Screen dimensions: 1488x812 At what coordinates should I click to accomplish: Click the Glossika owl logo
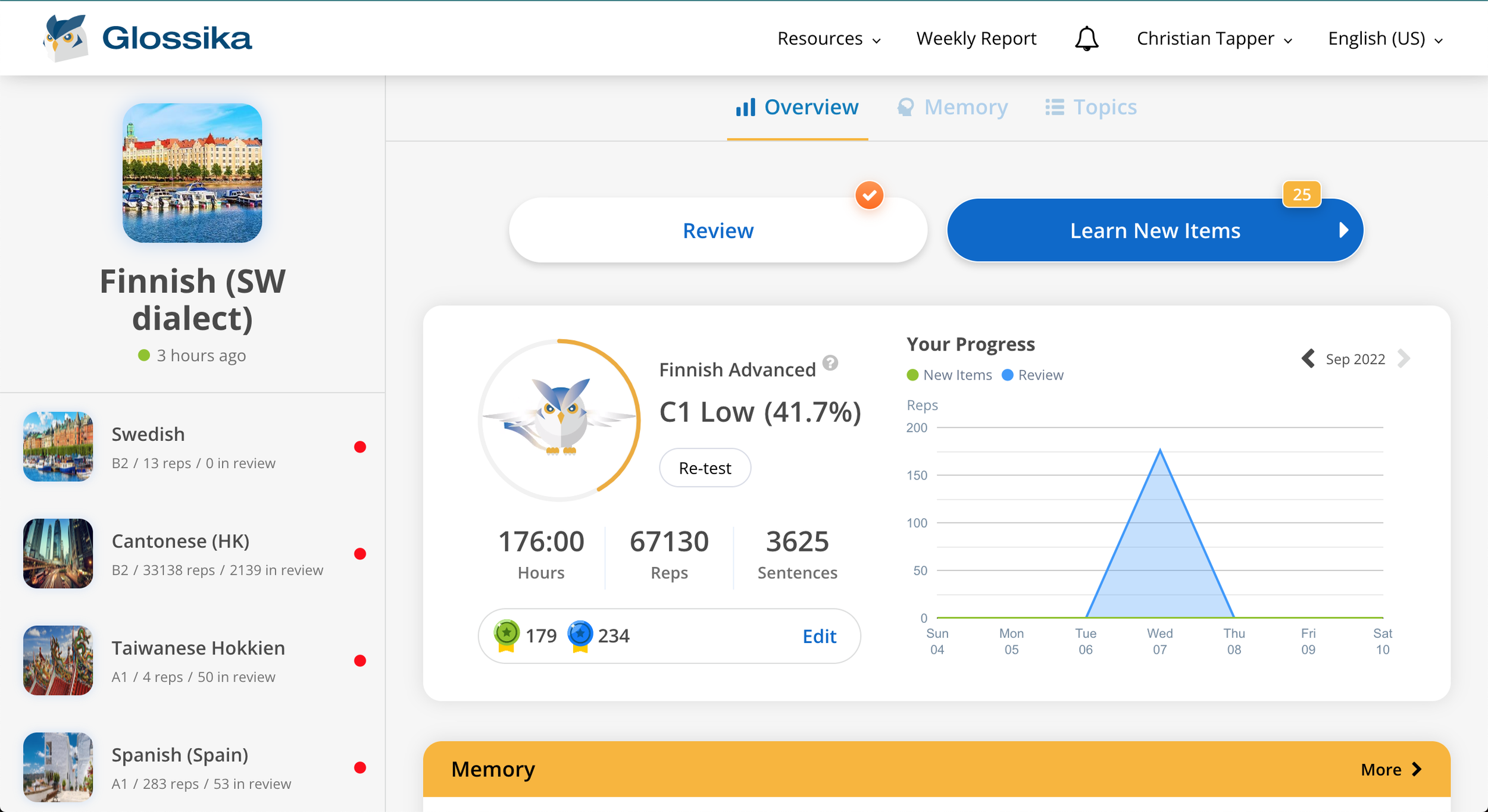[x=64, y=37]
